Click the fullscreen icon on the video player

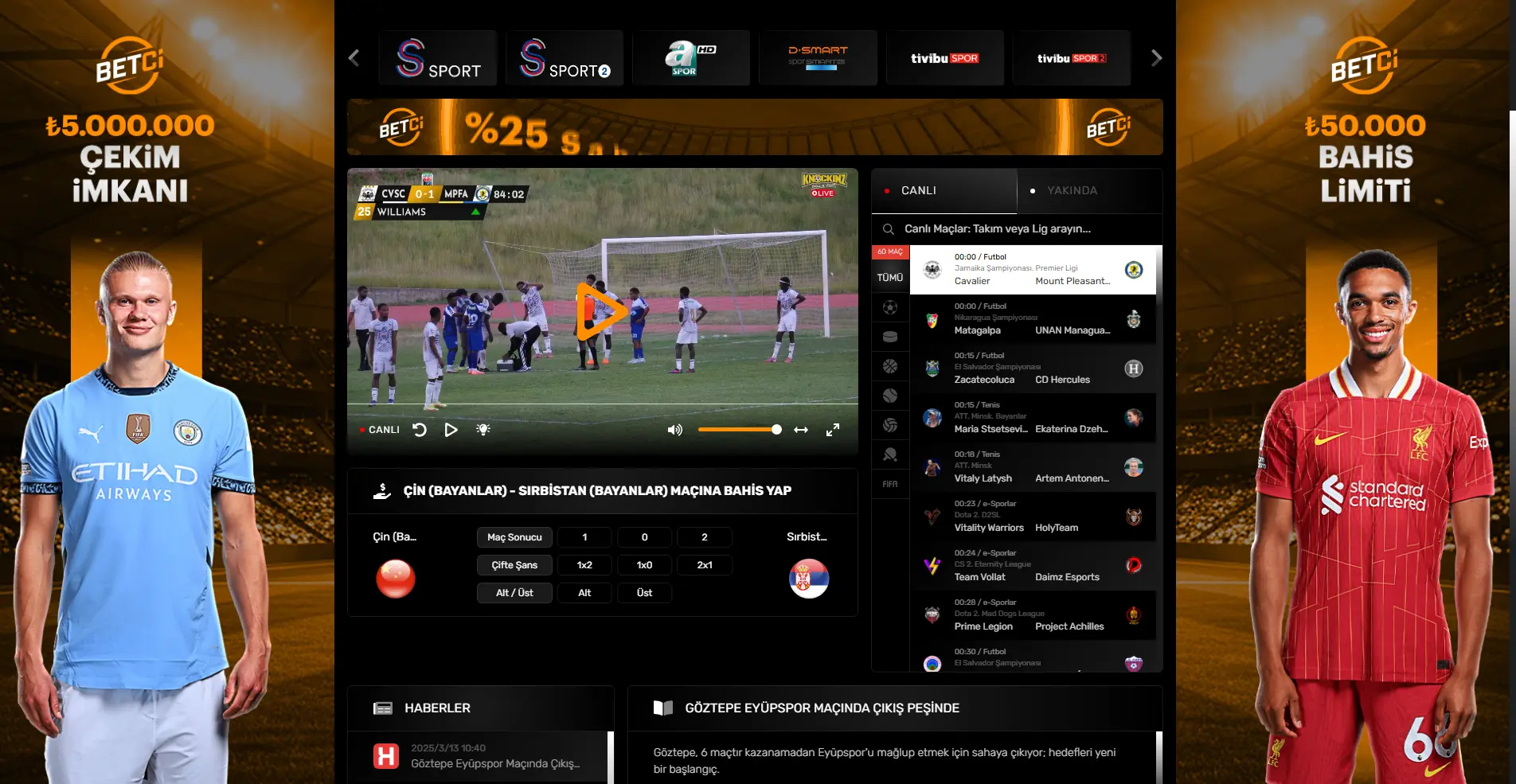coord(833,429)
